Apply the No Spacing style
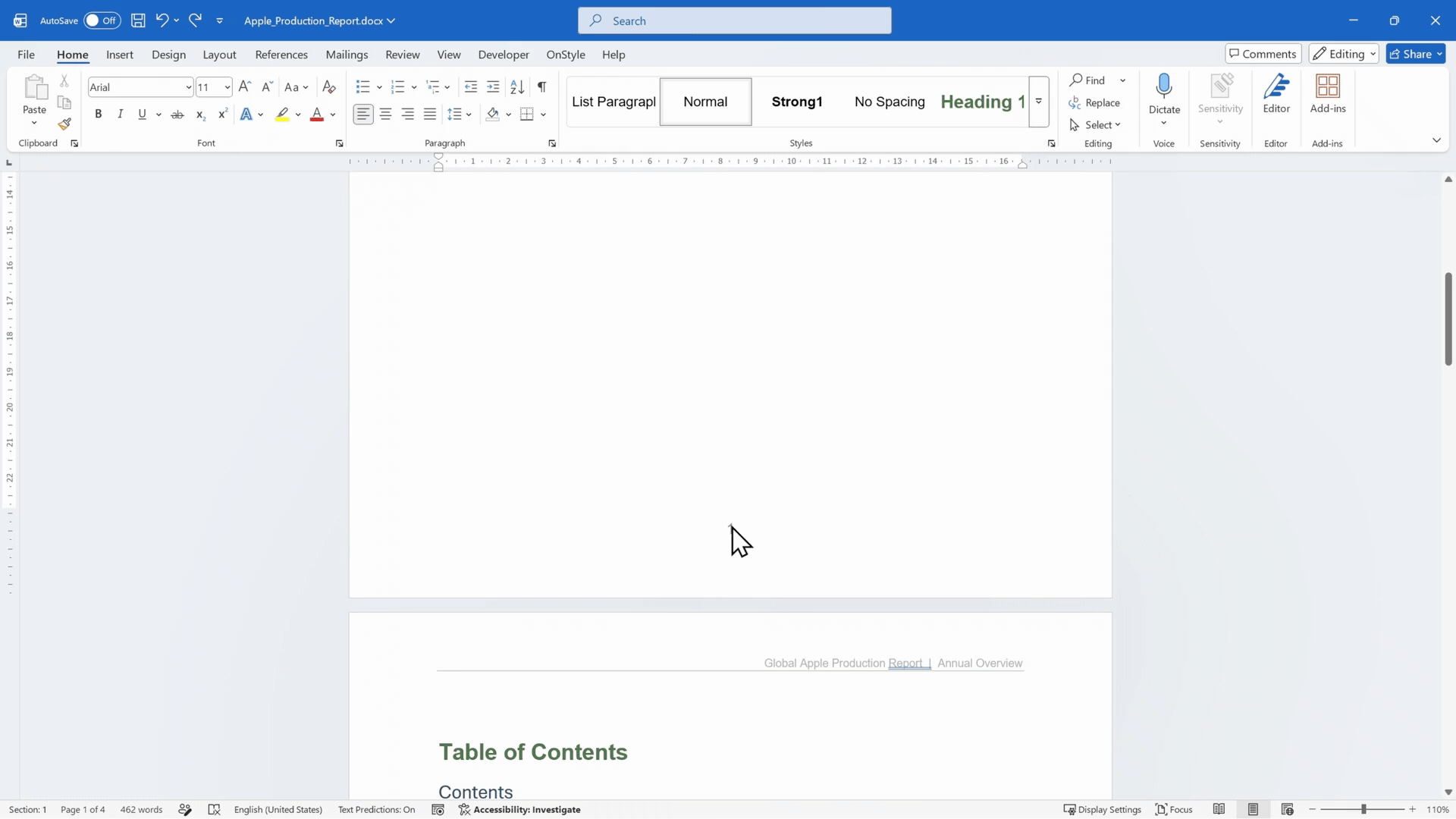The height and width of the screenshot is (819, 1456). (890, 102)
